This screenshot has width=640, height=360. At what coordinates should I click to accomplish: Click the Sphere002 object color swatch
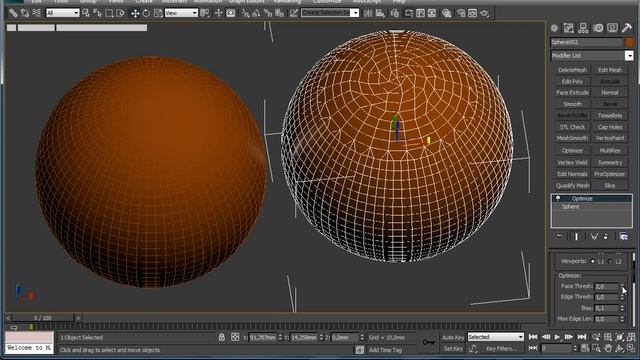click(629, 42)
